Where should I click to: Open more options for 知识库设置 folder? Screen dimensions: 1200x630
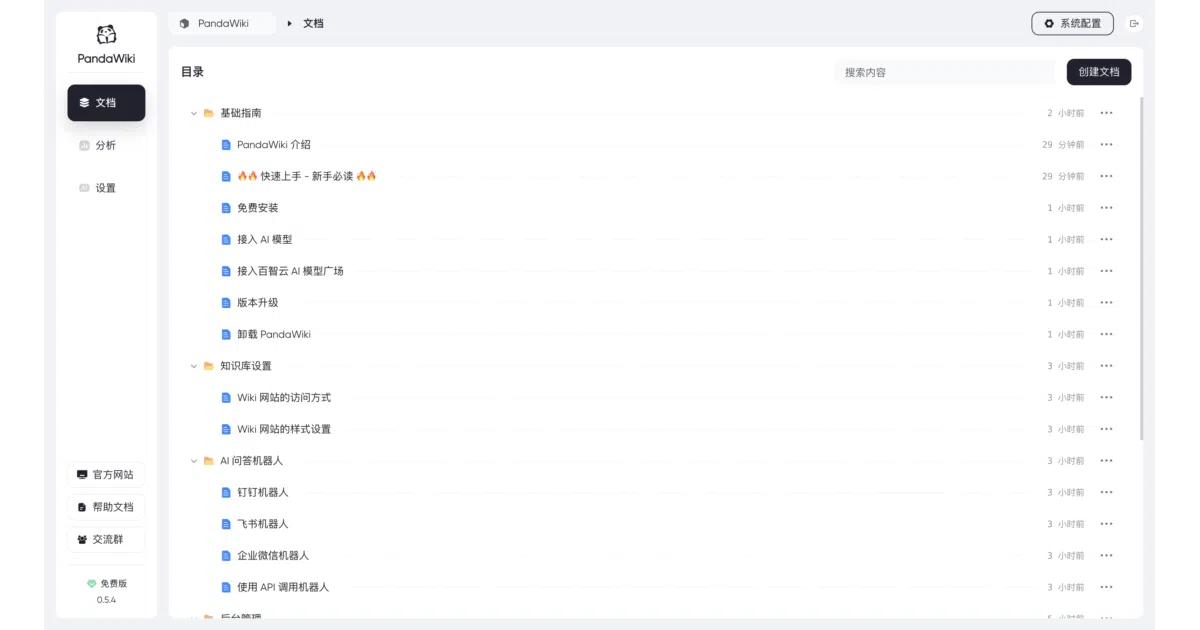pyautogui.click(x=1106, y=366)
